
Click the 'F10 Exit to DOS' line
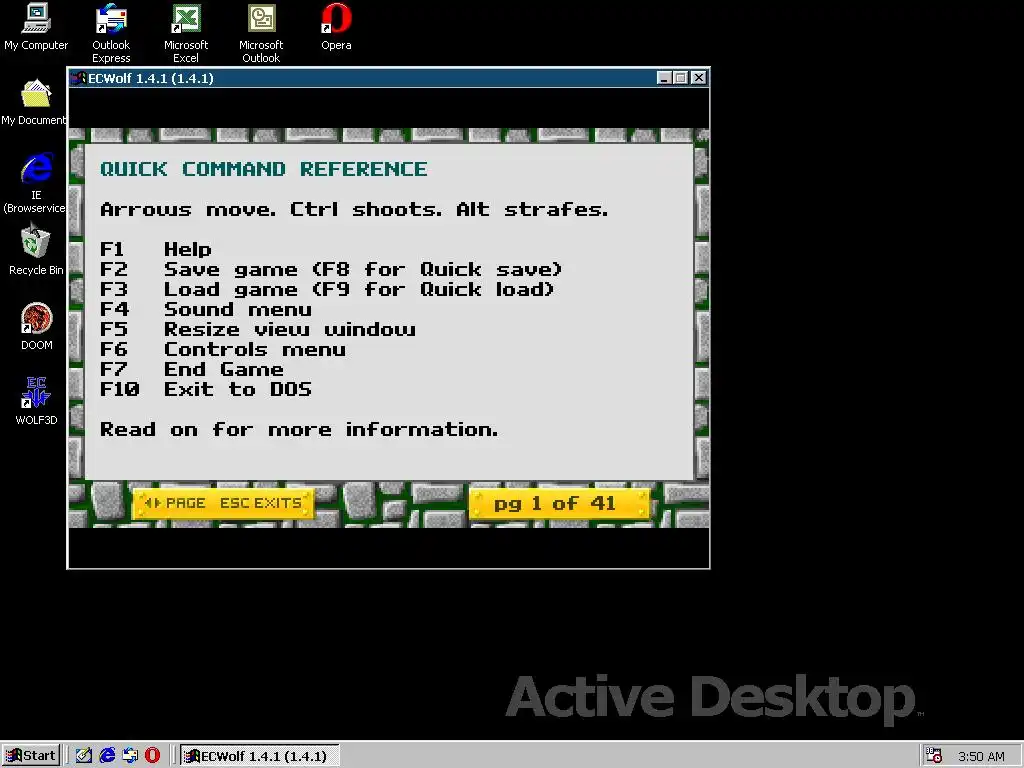pyautogui.click(x=206, y=390)
